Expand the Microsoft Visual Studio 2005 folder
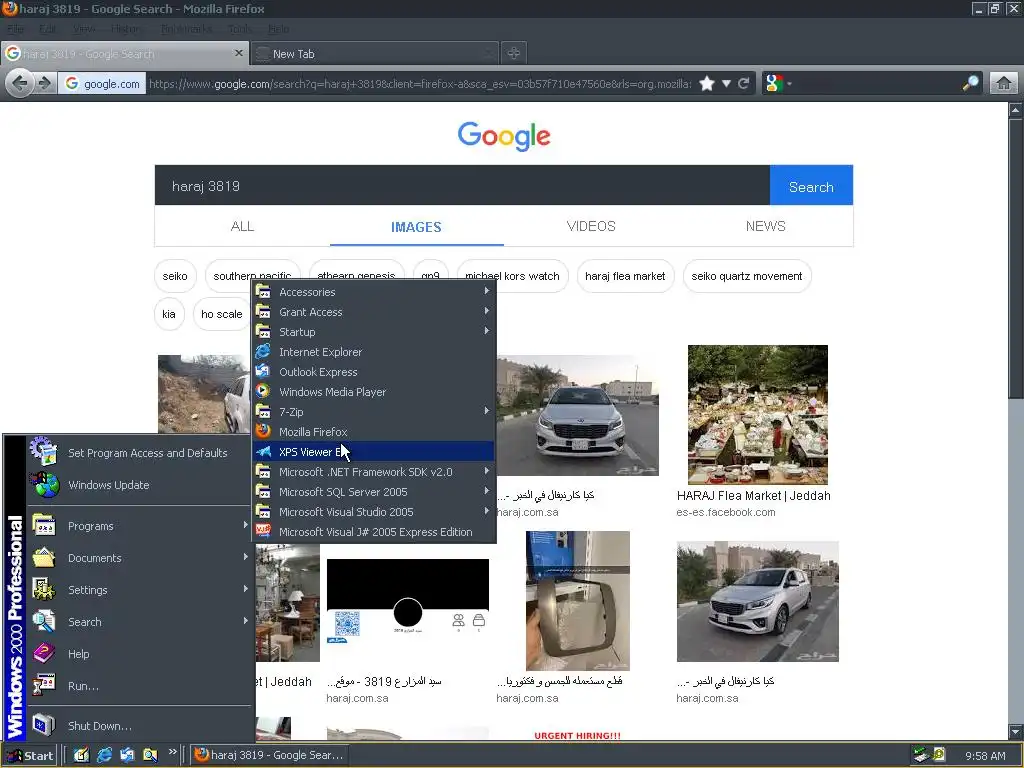The image size is (1024, 768). tap(374, 512)
